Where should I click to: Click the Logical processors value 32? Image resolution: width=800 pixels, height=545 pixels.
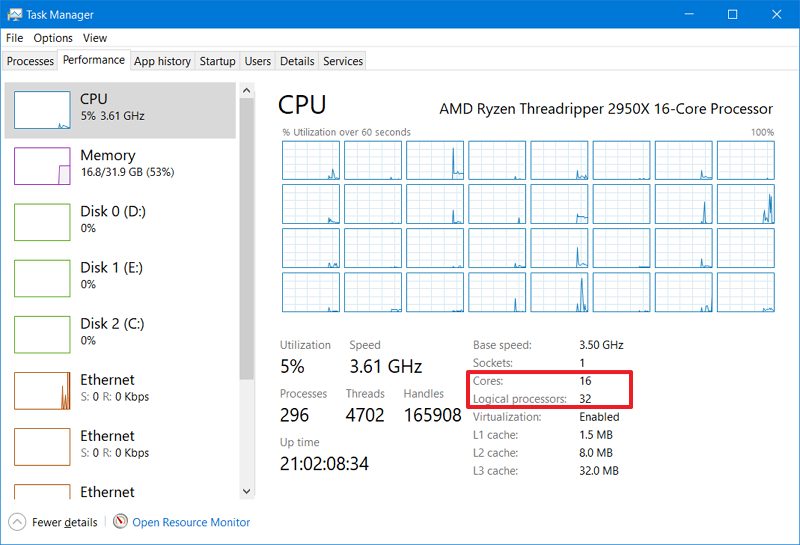click(x=585, y=399)
